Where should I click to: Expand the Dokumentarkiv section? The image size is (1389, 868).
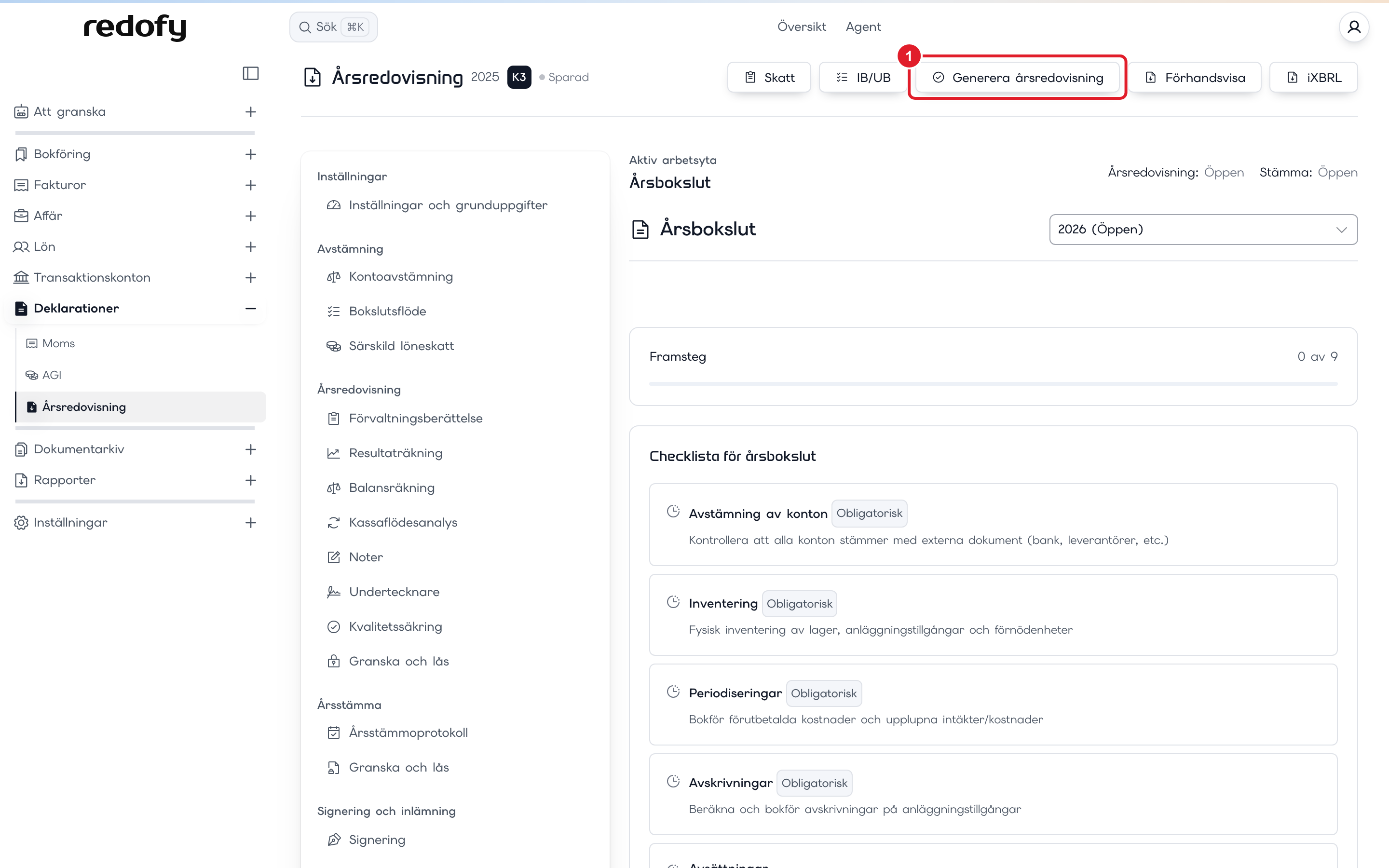tap(250, 449)
